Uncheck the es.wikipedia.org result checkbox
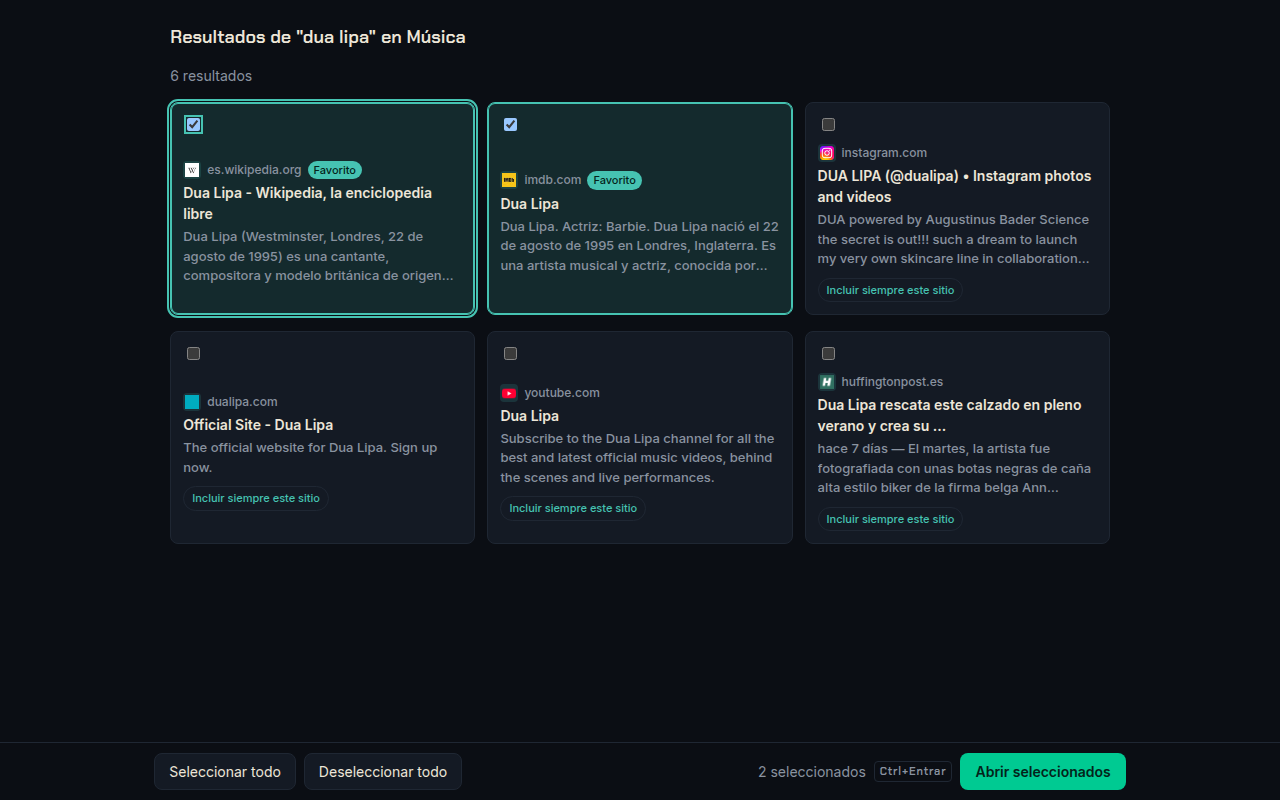 (x=194, y=124)
